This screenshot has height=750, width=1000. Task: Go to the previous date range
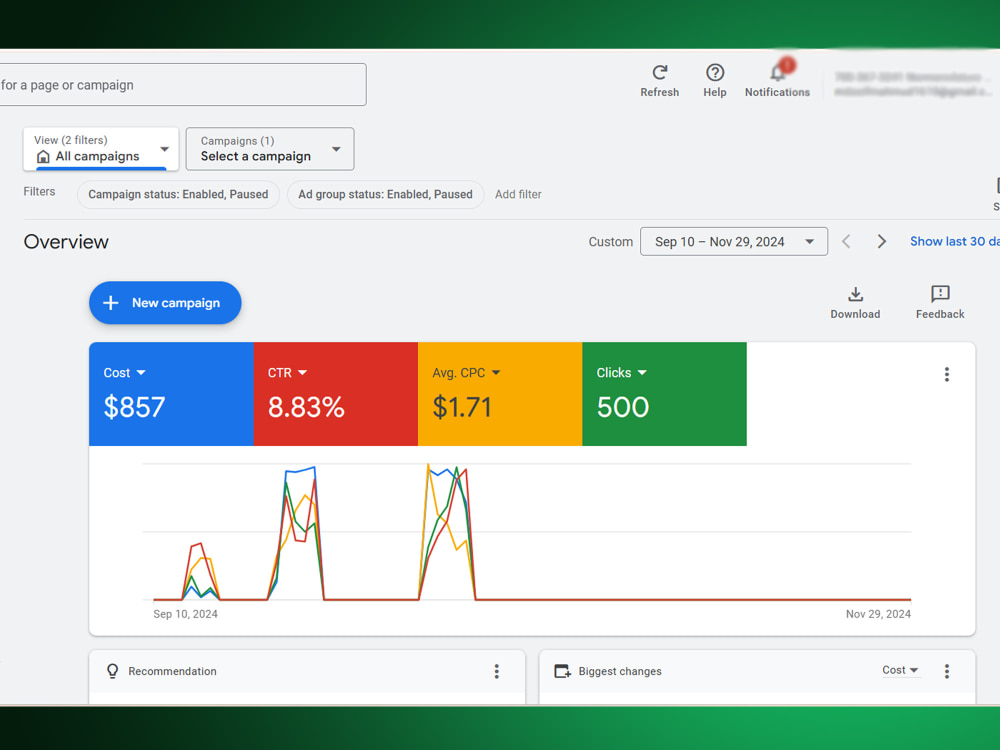click(x=846, y=242)
